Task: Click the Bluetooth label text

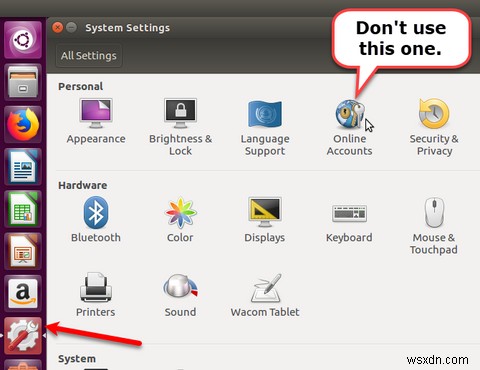Action: [96, 238]
